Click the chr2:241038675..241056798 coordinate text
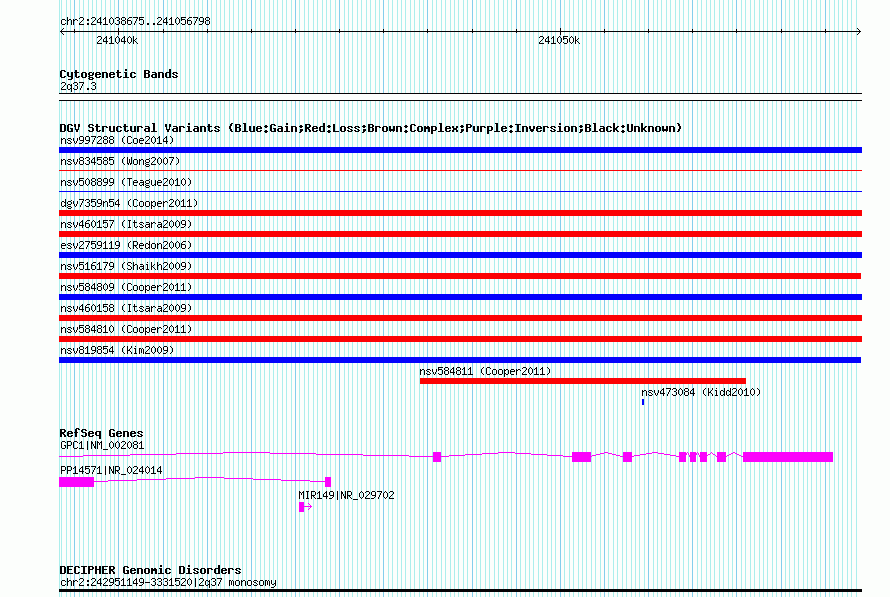890x597 pixels. pos(135,21)
